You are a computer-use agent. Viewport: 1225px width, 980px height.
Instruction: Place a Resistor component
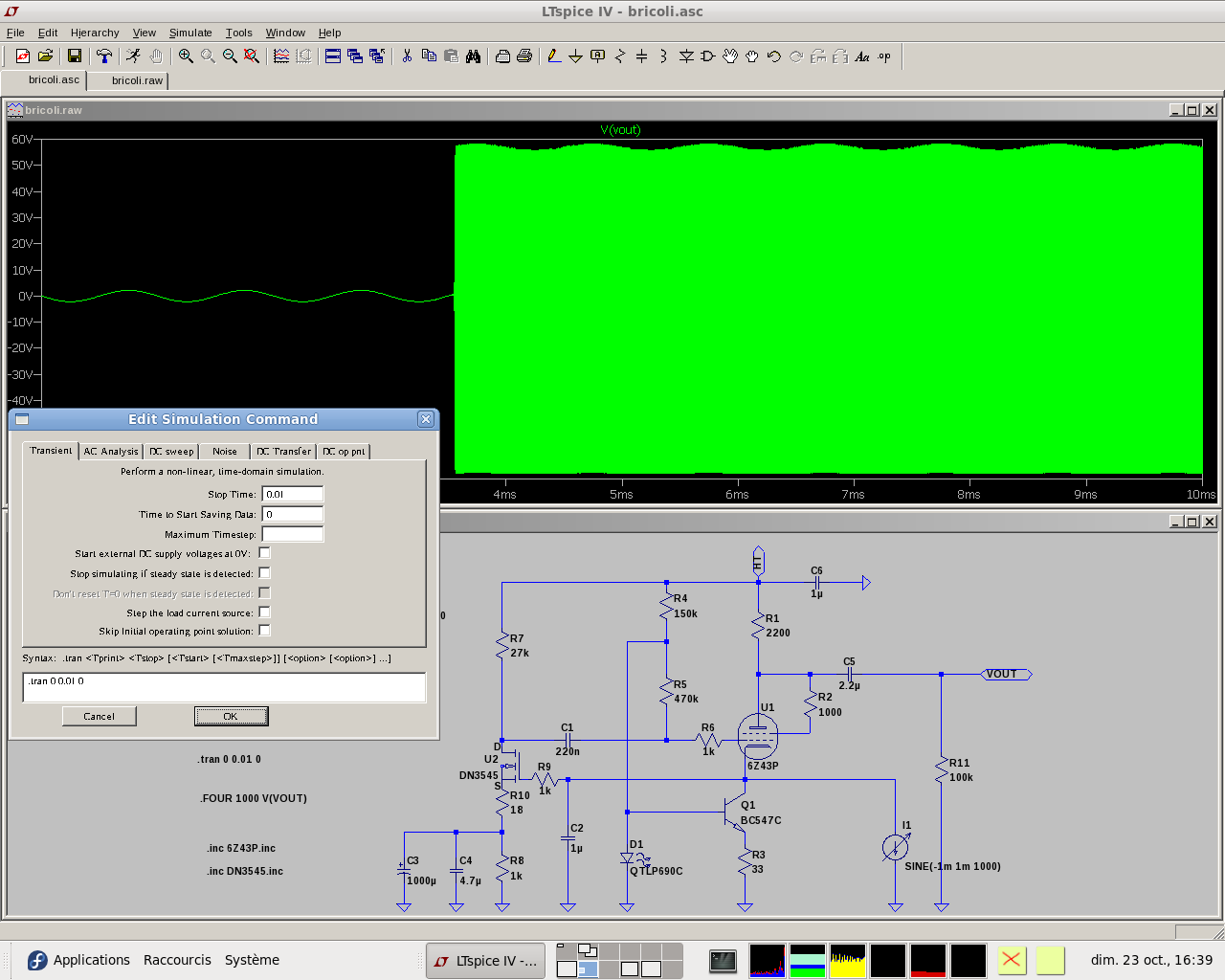(620, 56)
